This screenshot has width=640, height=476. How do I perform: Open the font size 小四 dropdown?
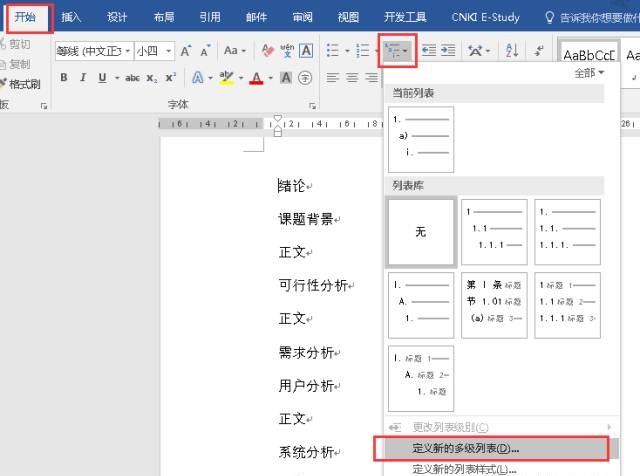[x=168, y=51]
